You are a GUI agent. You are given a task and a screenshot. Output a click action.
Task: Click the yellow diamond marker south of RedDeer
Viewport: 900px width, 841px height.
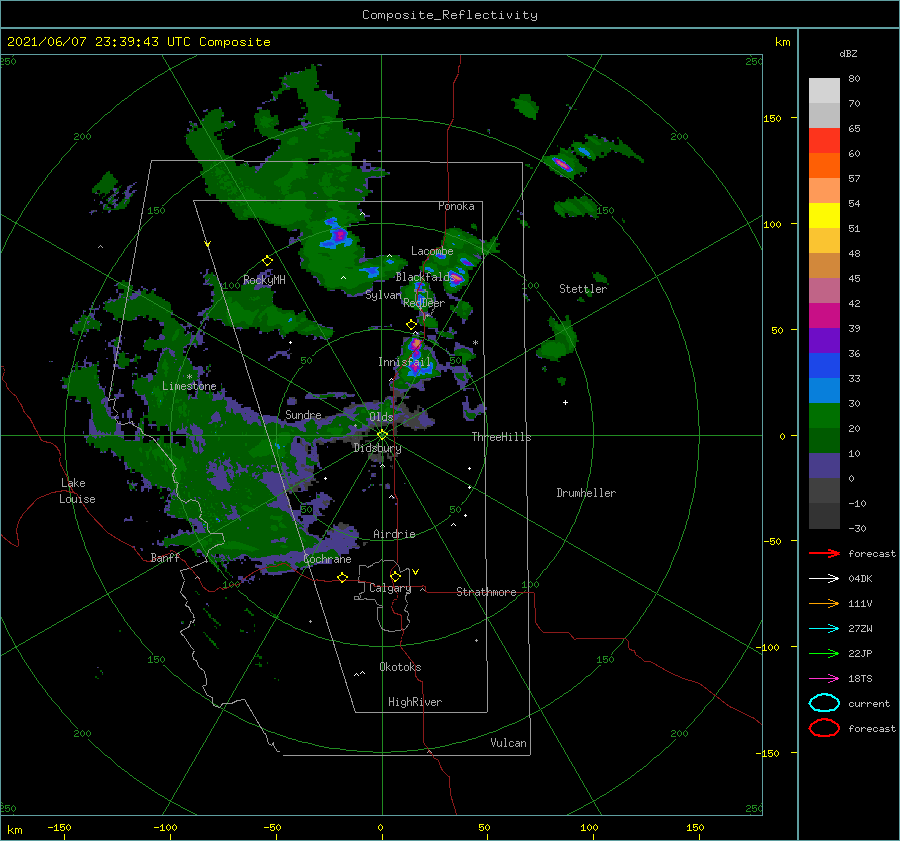tap(411, 325)
